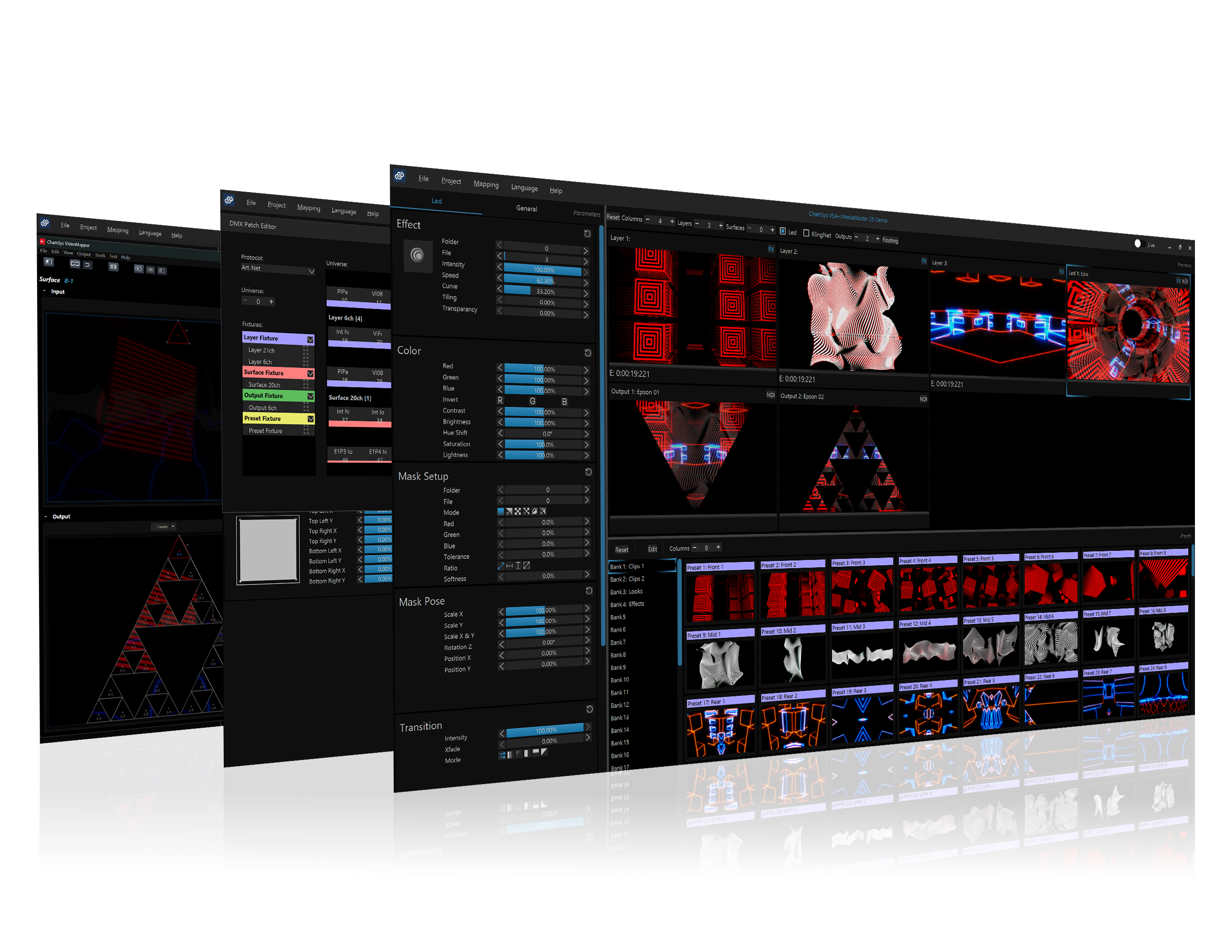Select Preset 1: Front 1 thumbnail

720,593
